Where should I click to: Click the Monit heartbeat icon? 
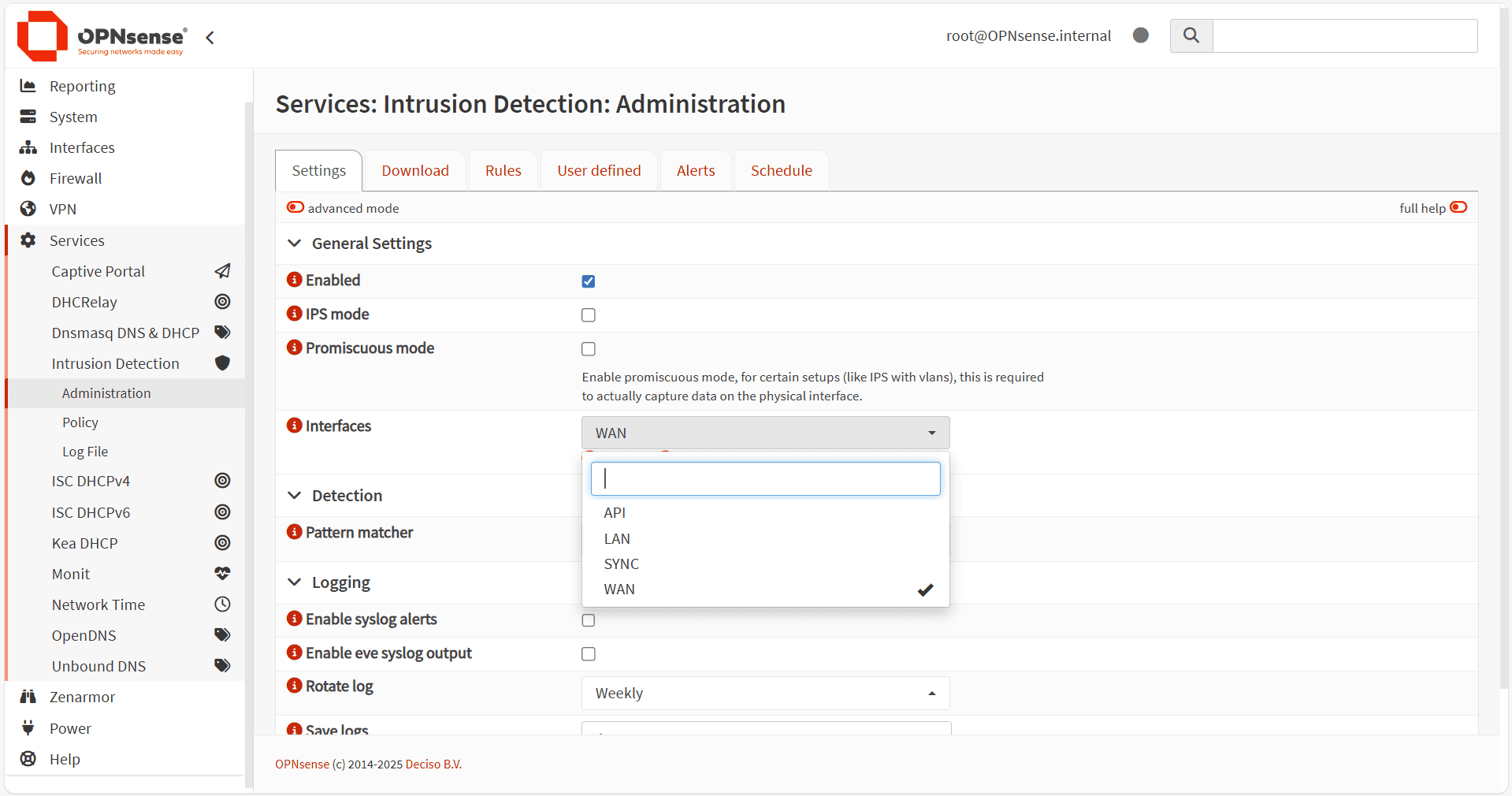pyautogui.click(x=222, y=574)
